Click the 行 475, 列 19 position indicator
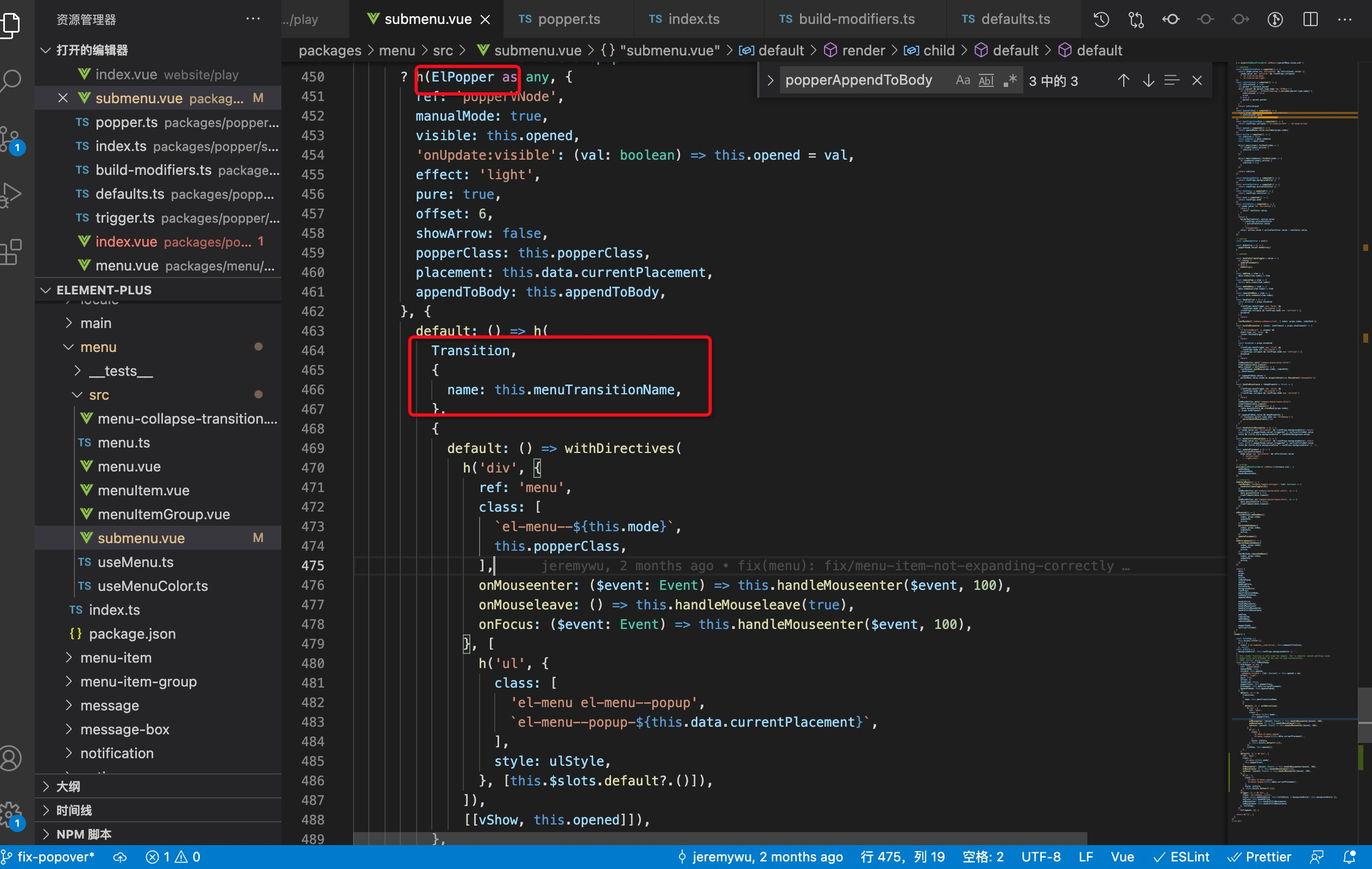 pyautogui.click(x=903, y=857)
